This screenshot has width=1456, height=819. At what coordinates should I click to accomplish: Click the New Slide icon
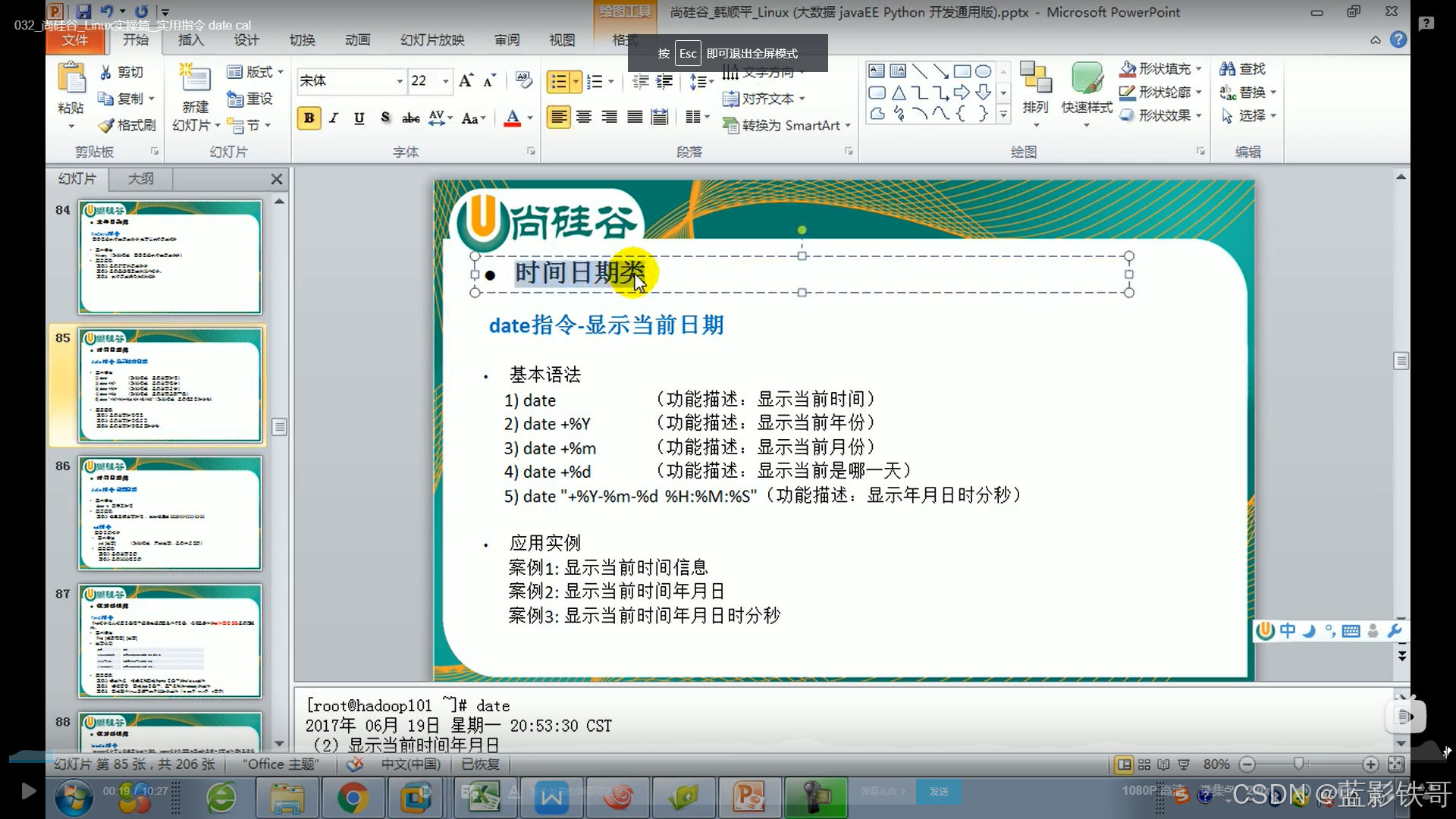(195, 80)
